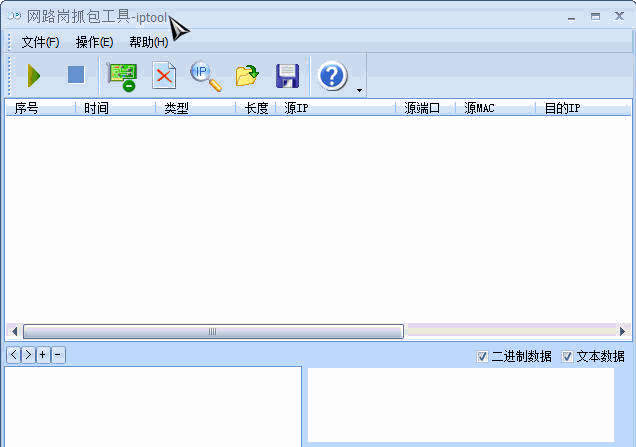The width and height of the screenshot is (636, 447).
Task: Sort by 源MAC column header
Action: pos(495,108)
